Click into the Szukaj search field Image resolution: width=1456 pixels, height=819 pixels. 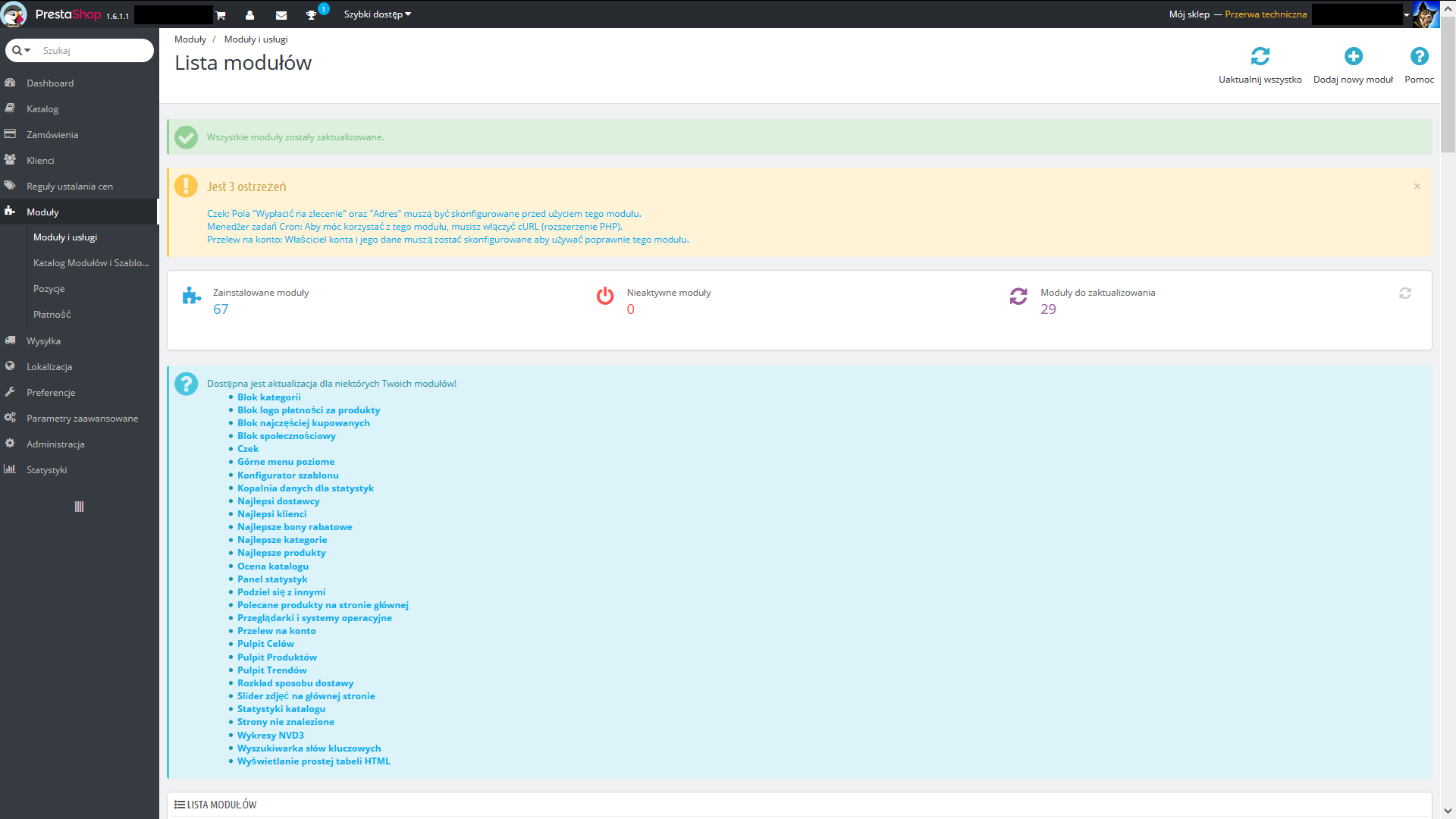[91, 51]
